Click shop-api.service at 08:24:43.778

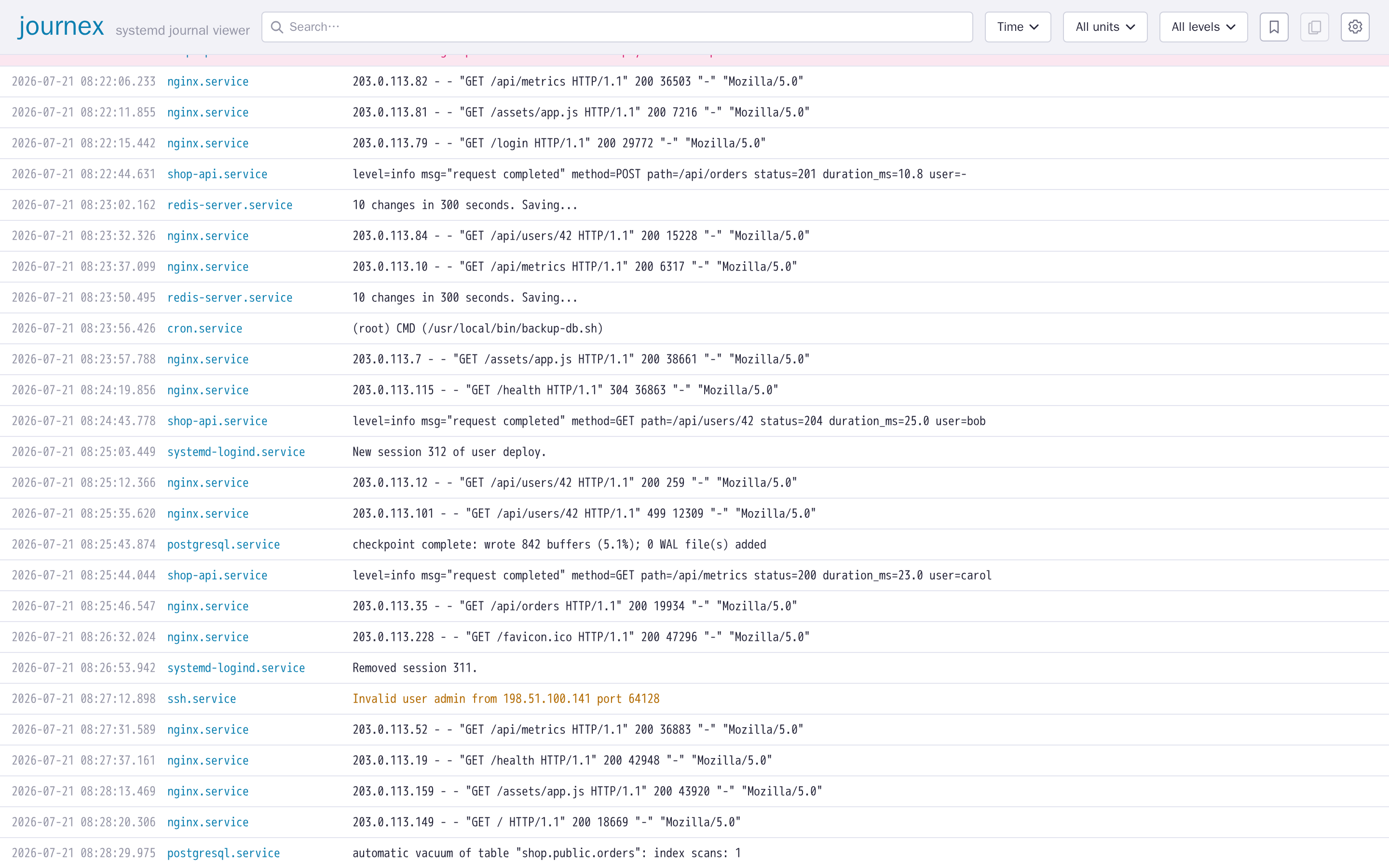coord(217,421)
